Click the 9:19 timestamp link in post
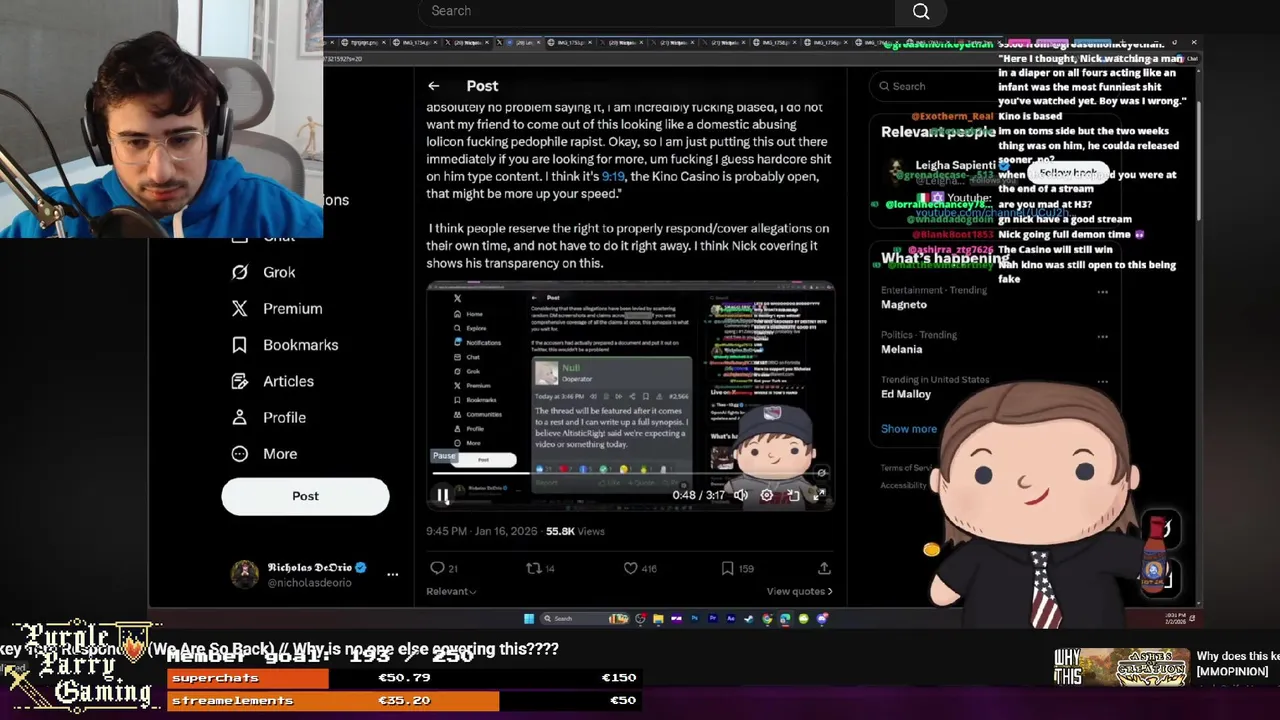Viewport: 1280px width, 720px height. click(613, 176)
